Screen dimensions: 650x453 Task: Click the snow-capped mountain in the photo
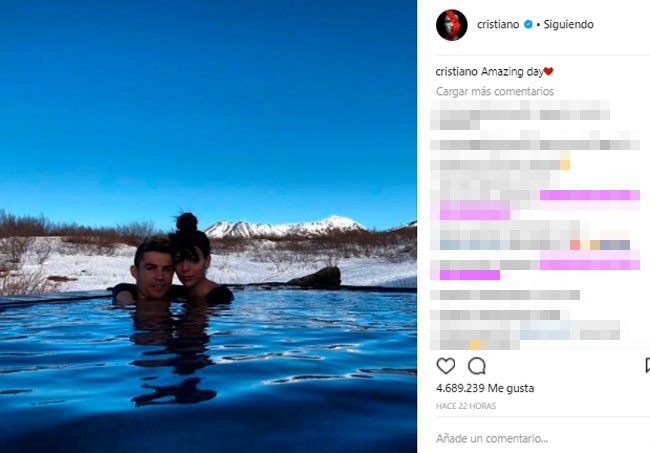286,227
